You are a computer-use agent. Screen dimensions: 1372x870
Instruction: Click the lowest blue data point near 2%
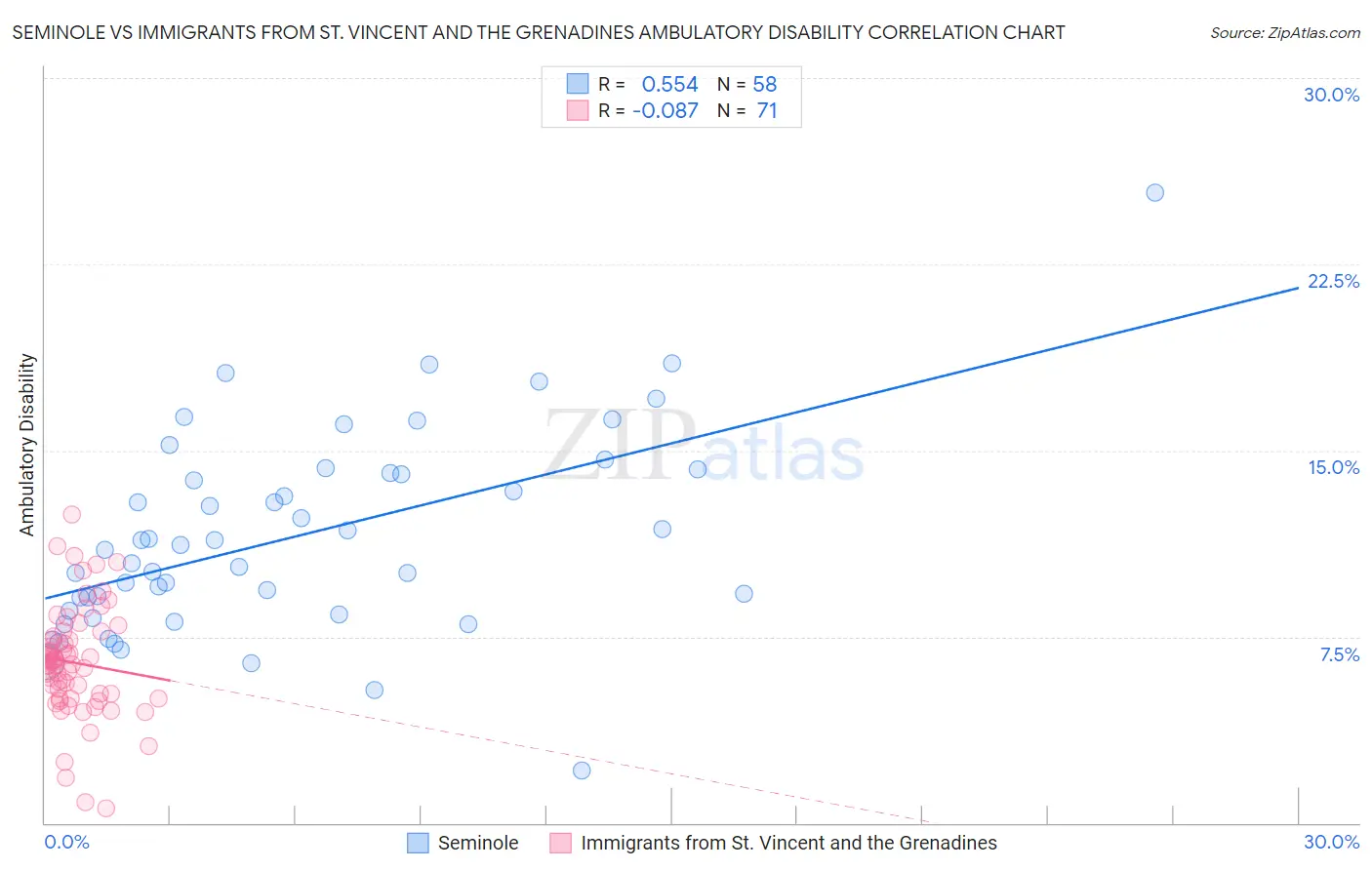582,771
